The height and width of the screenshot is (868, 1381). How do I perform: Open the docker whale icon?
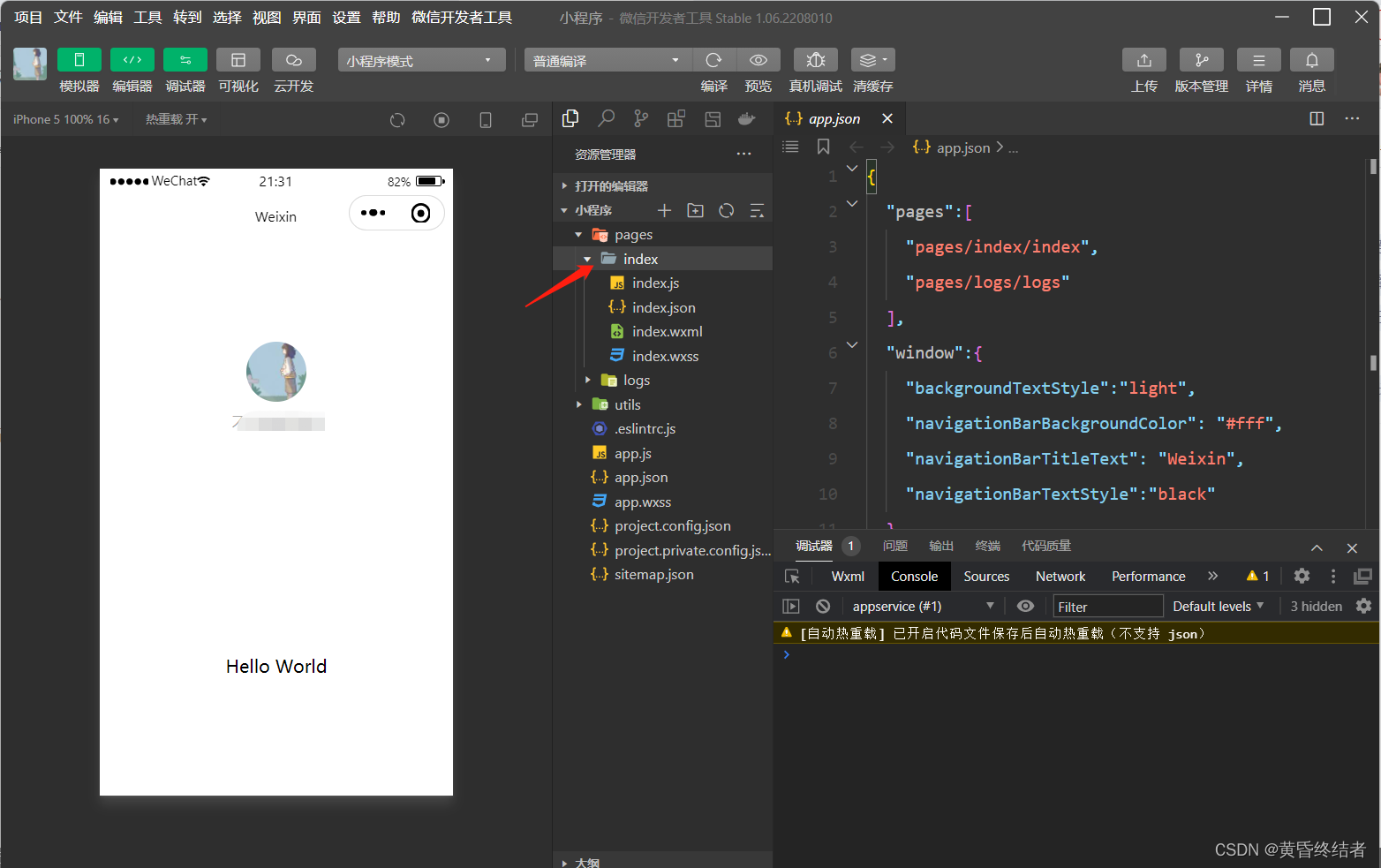coord(747,118)
